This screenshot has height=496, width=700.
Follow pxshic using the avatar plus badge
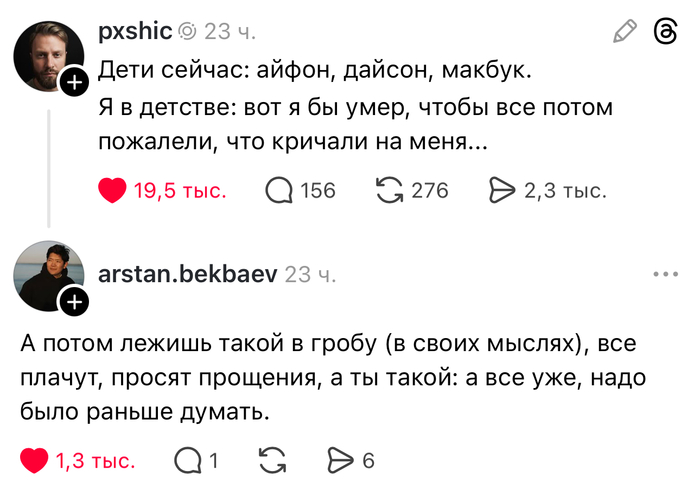pos(74,83)
